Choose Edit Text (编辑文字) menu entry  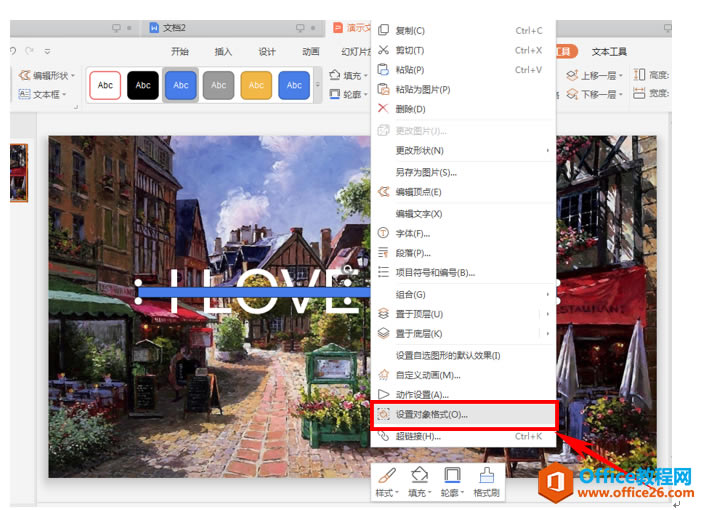[x=463, y=214]
